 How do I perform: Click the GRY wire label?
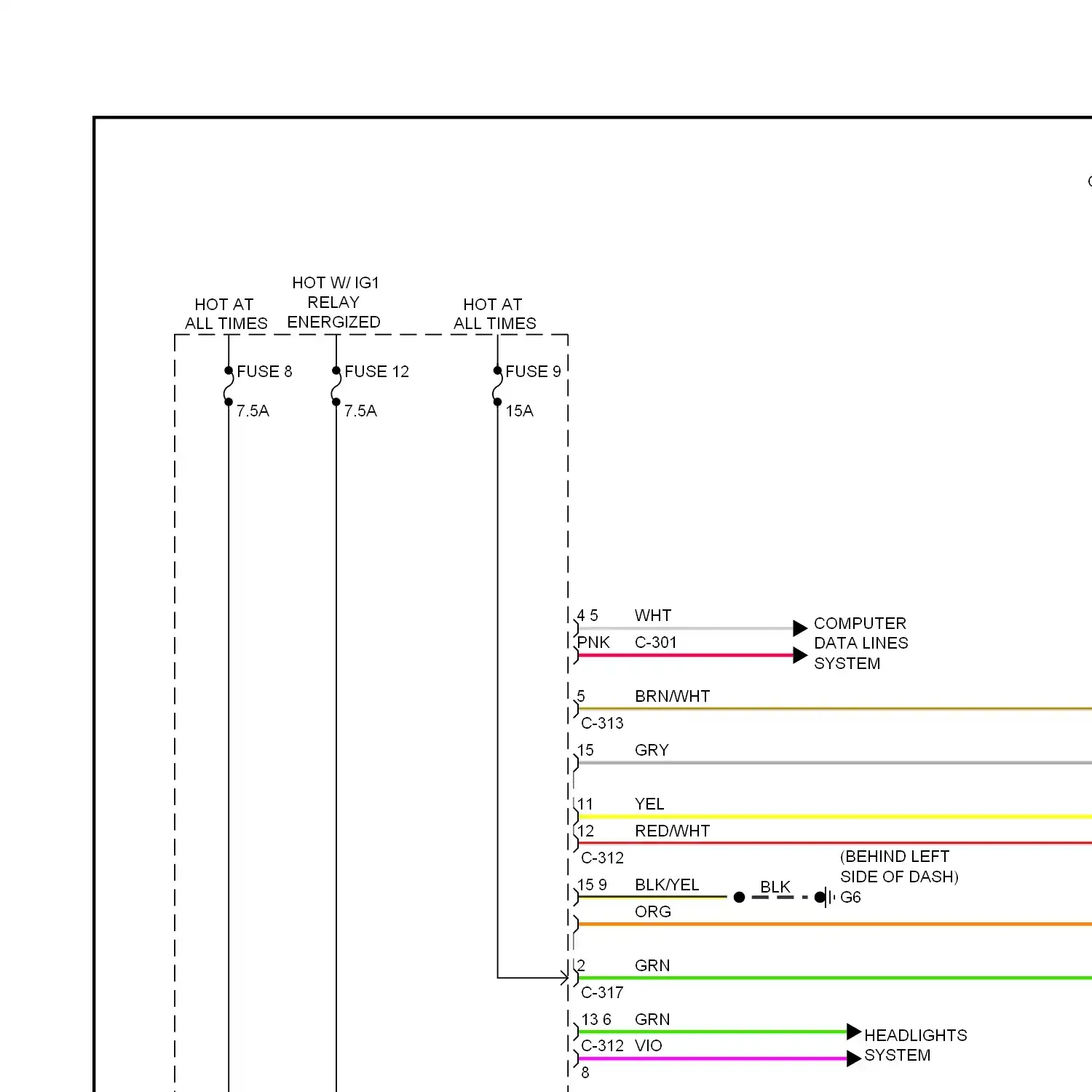coord(652,750)
